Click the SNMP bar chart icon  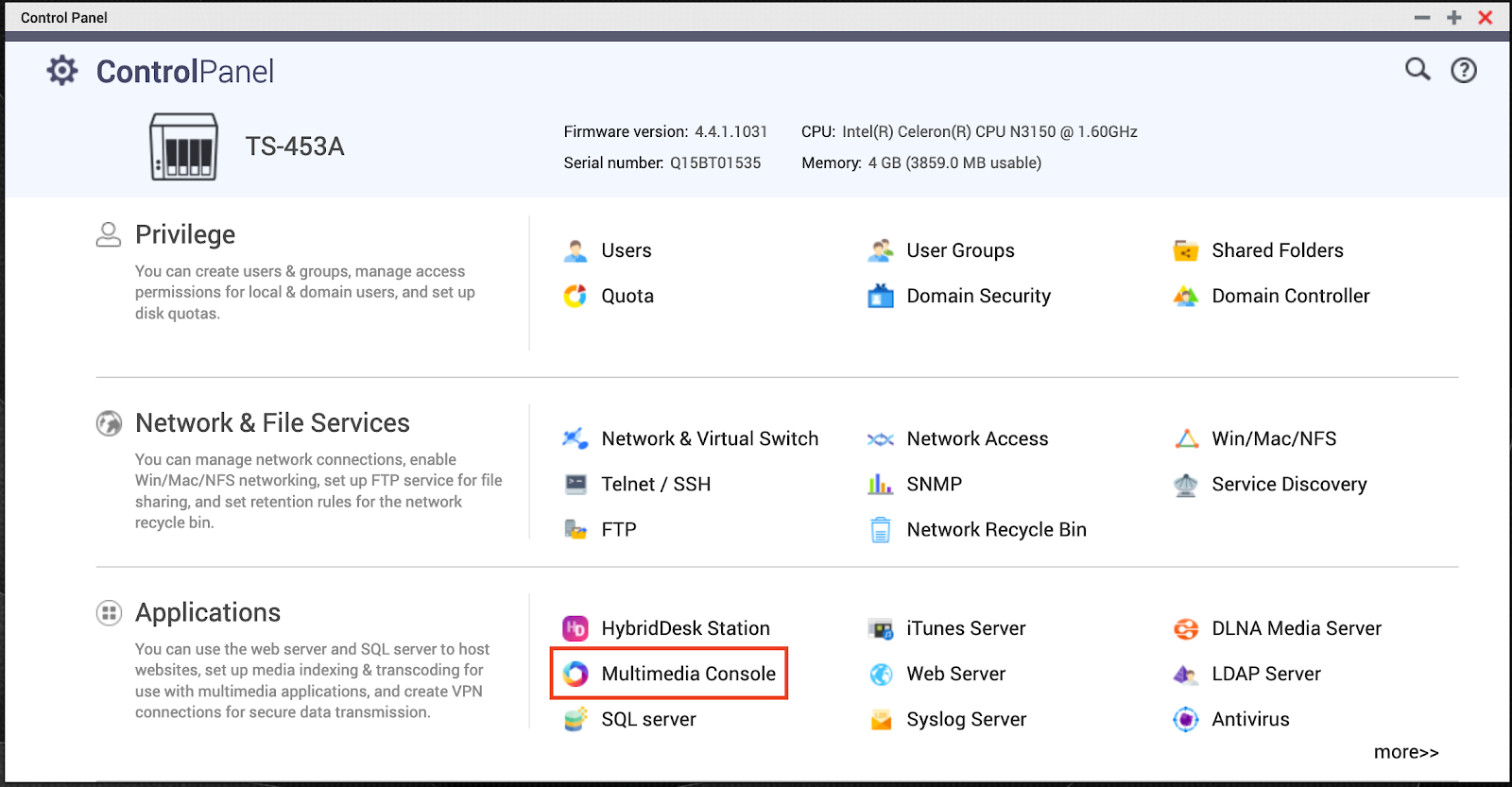[881, 484]
